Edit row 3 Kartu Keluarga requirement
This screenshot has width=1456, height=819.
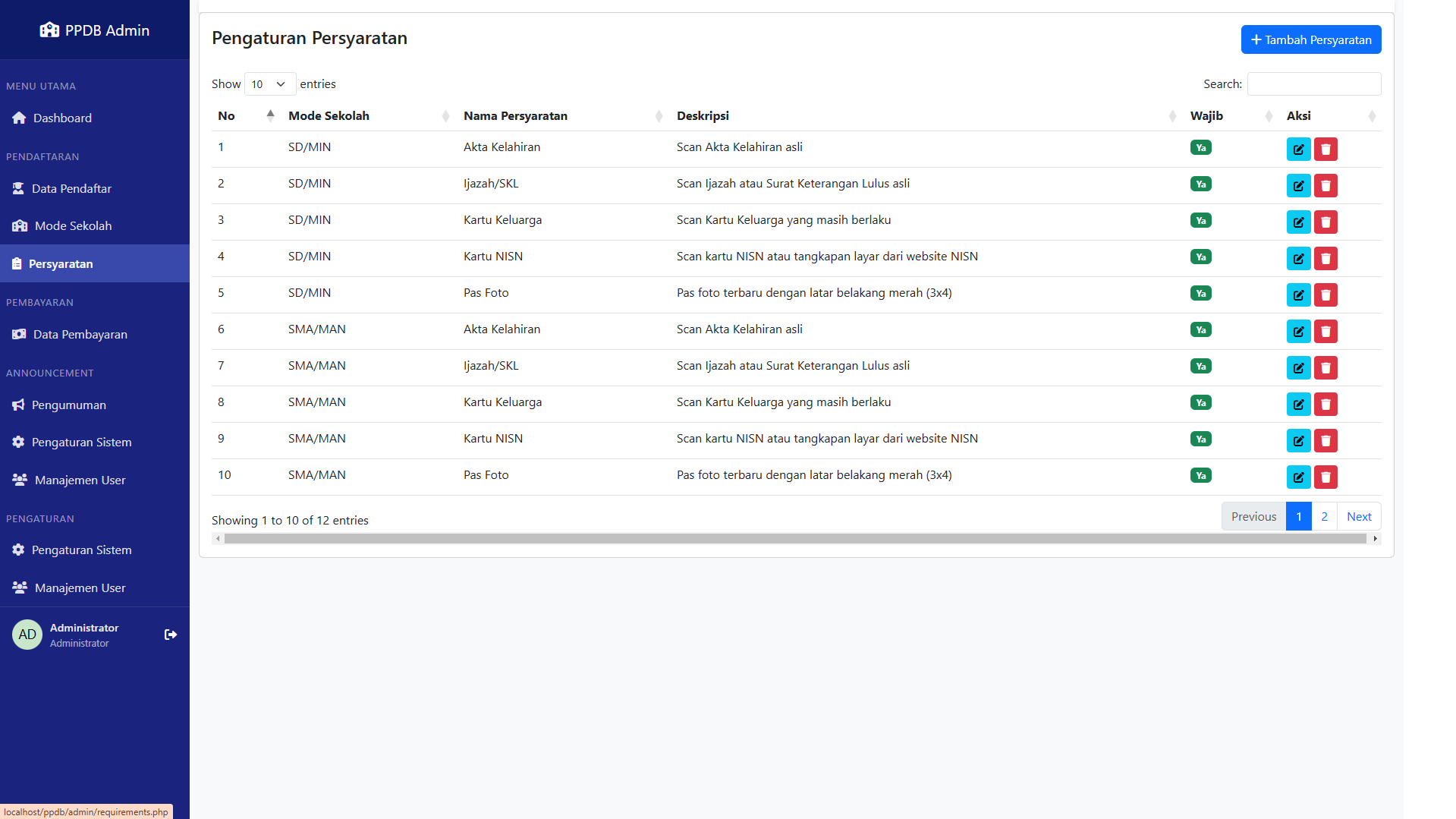pos(1298,222)
